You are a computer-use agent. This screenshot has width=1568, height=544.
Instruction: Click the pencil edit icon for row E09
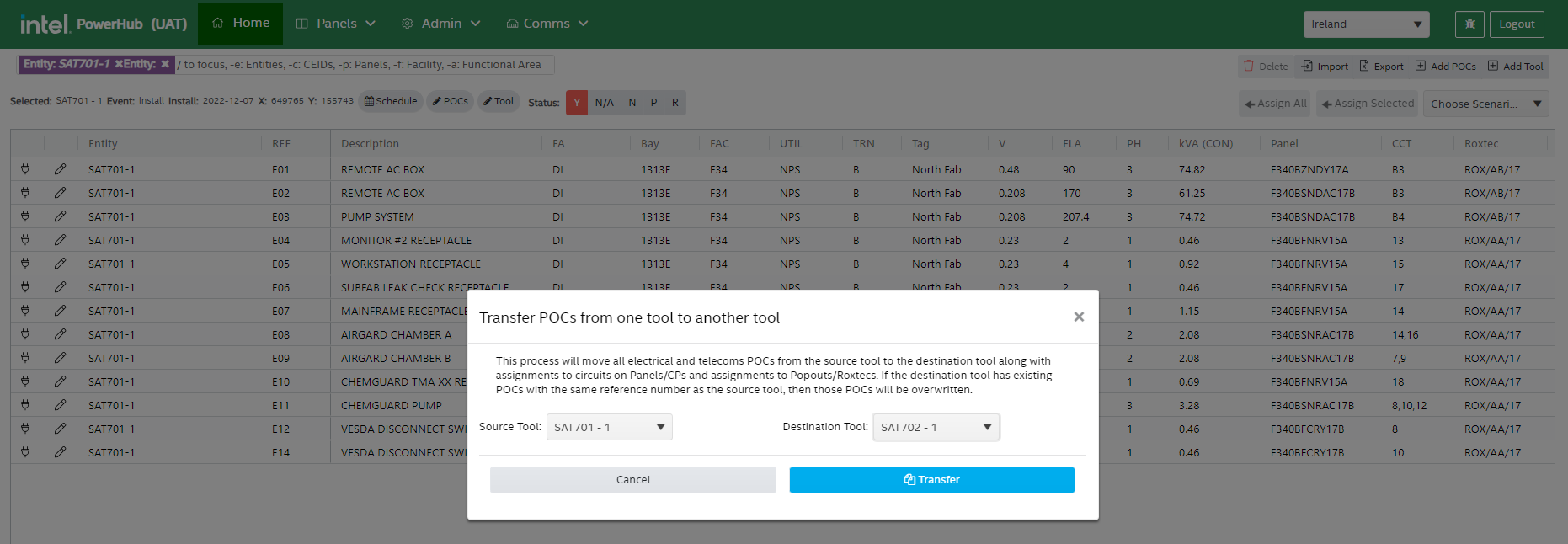point(60,358)
